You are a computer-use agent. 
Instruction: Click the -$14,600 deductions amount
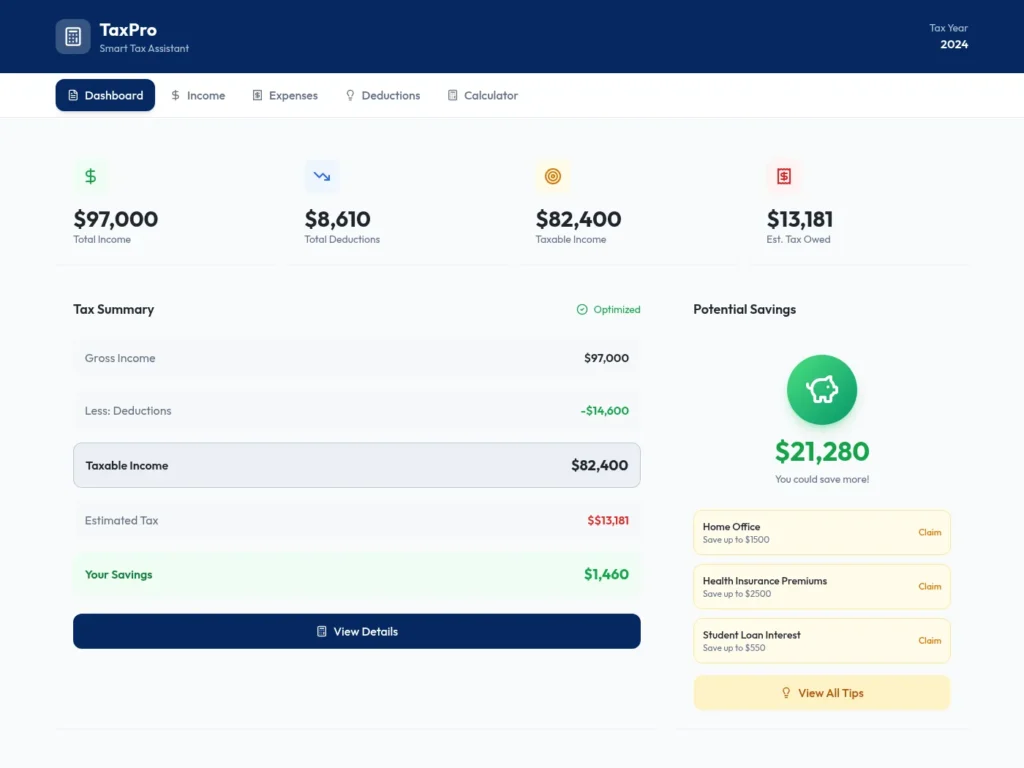(605, 411)
